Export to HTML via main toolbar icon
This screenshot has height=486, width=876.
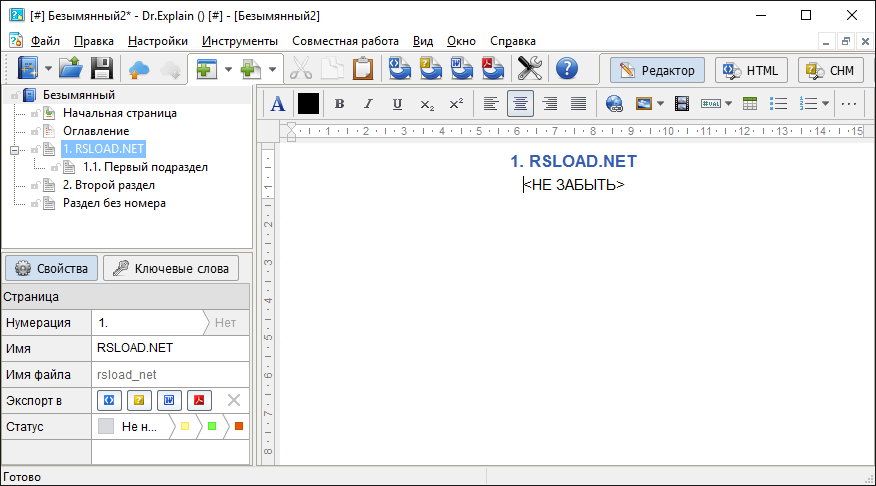click(399, 69)
